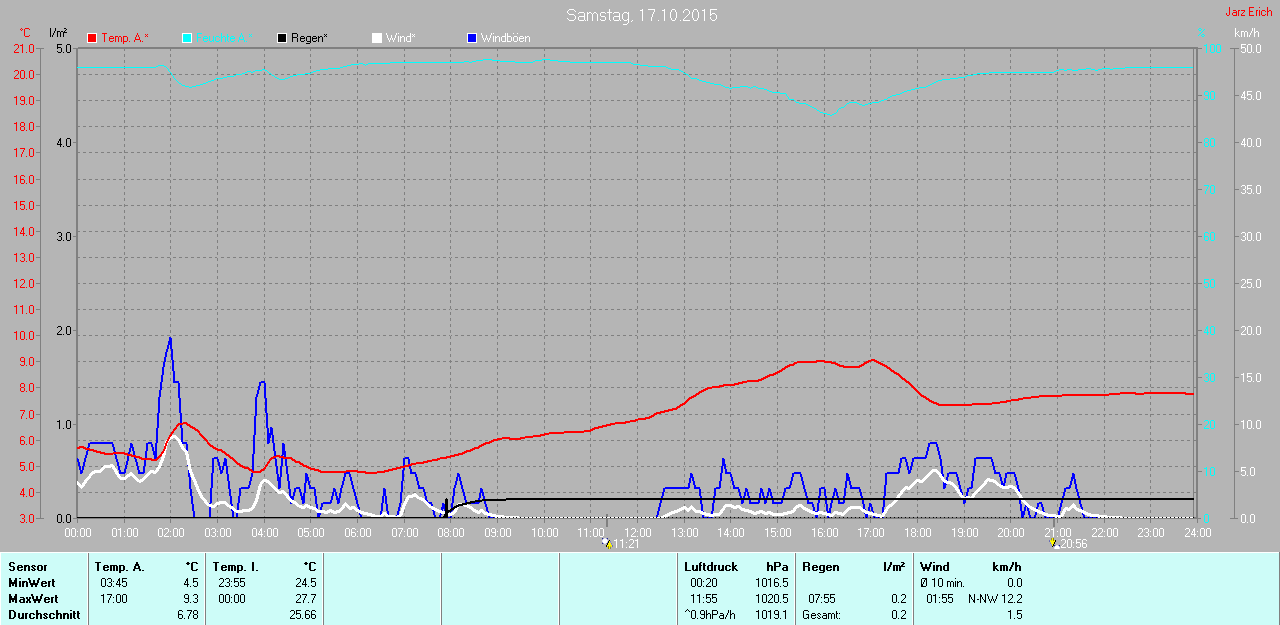
Task: Click the Sensor header cell
Action: [x=27, y=567]
